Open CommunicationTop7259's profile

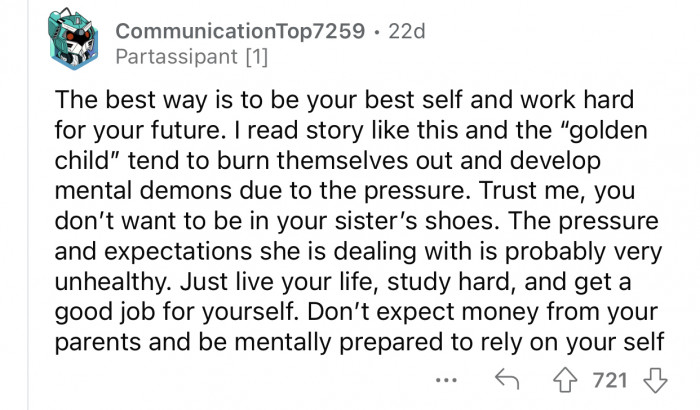coord(238,32)
